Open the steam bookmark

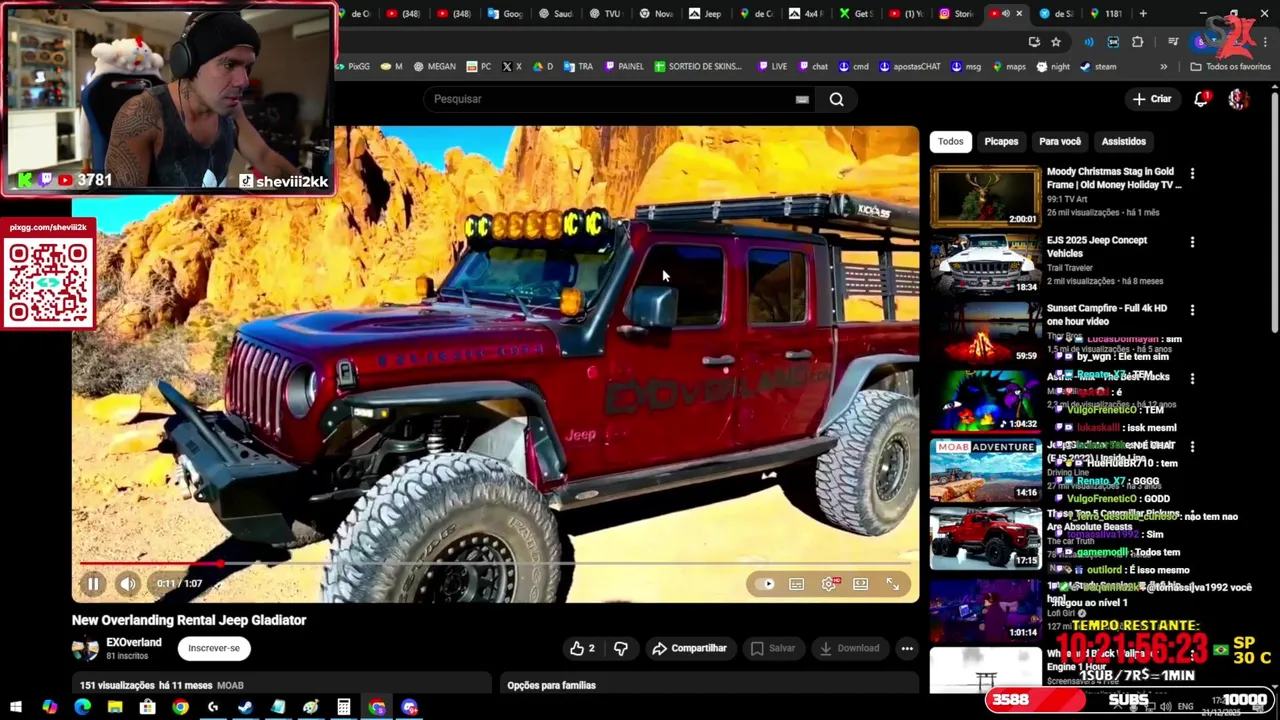pos(1098,66)
